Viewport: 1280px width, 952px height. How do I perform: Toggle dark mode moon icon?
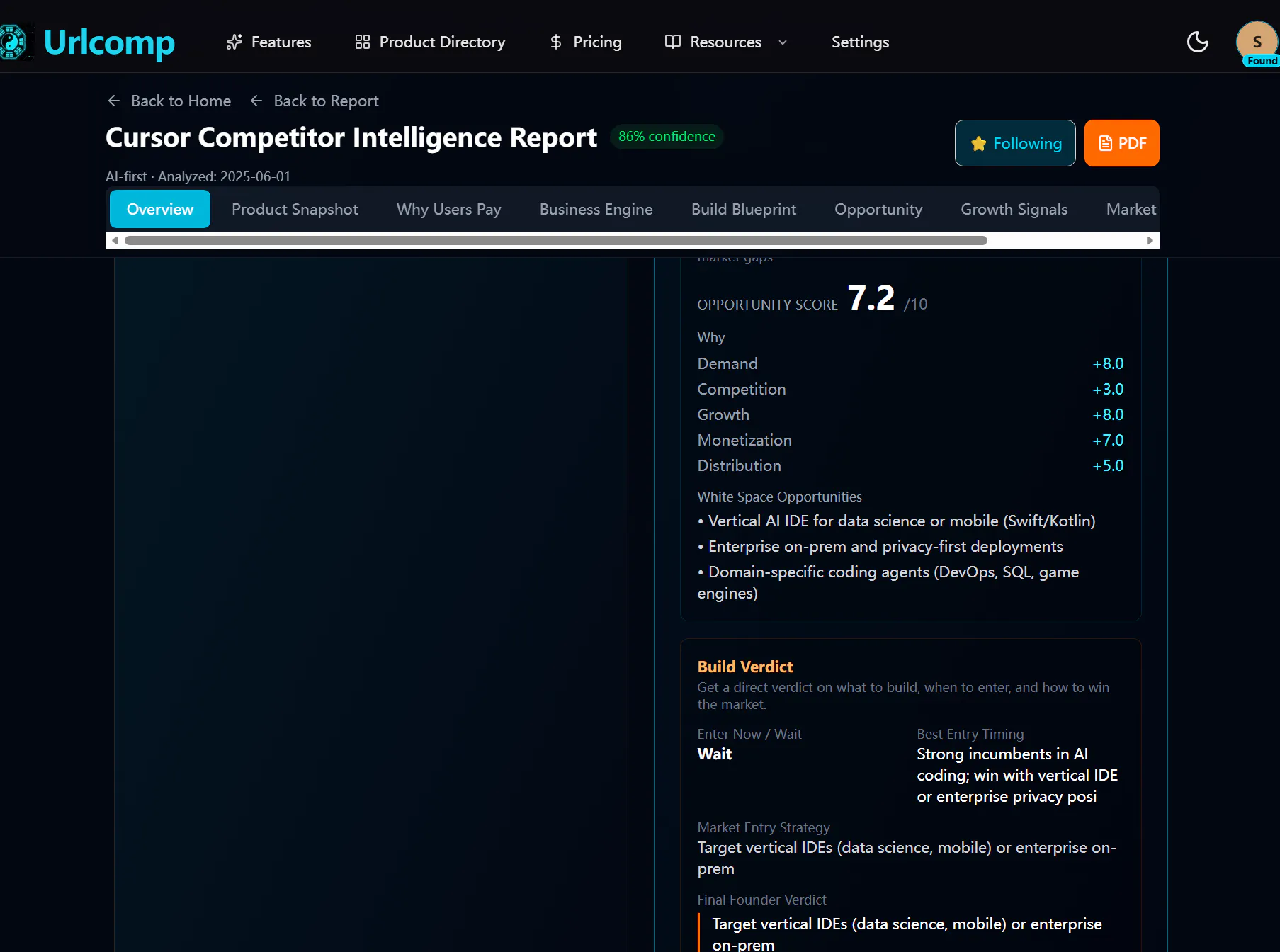tap(1198, 42)
